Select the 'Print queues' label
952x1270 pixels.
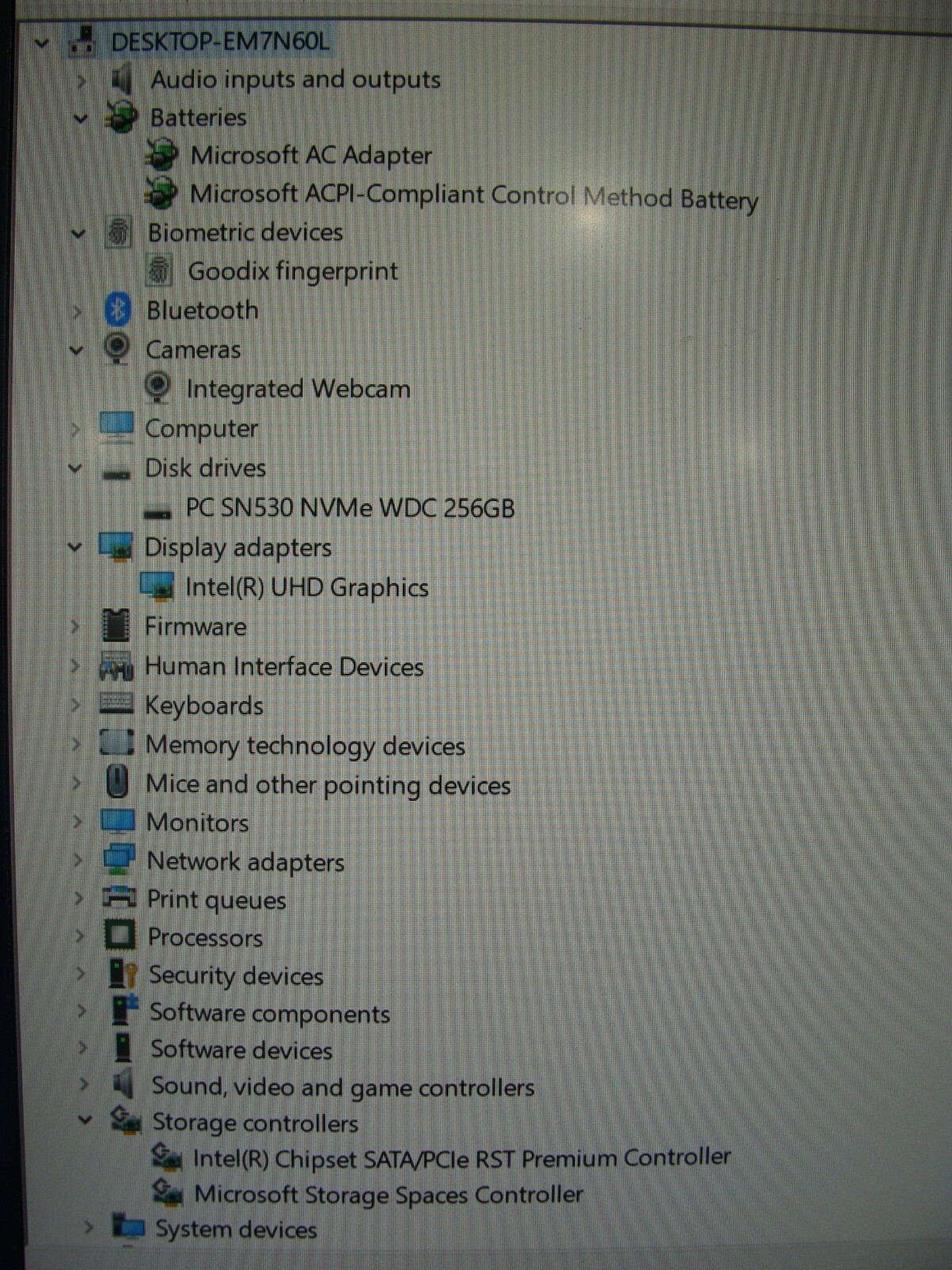point(217,899)
